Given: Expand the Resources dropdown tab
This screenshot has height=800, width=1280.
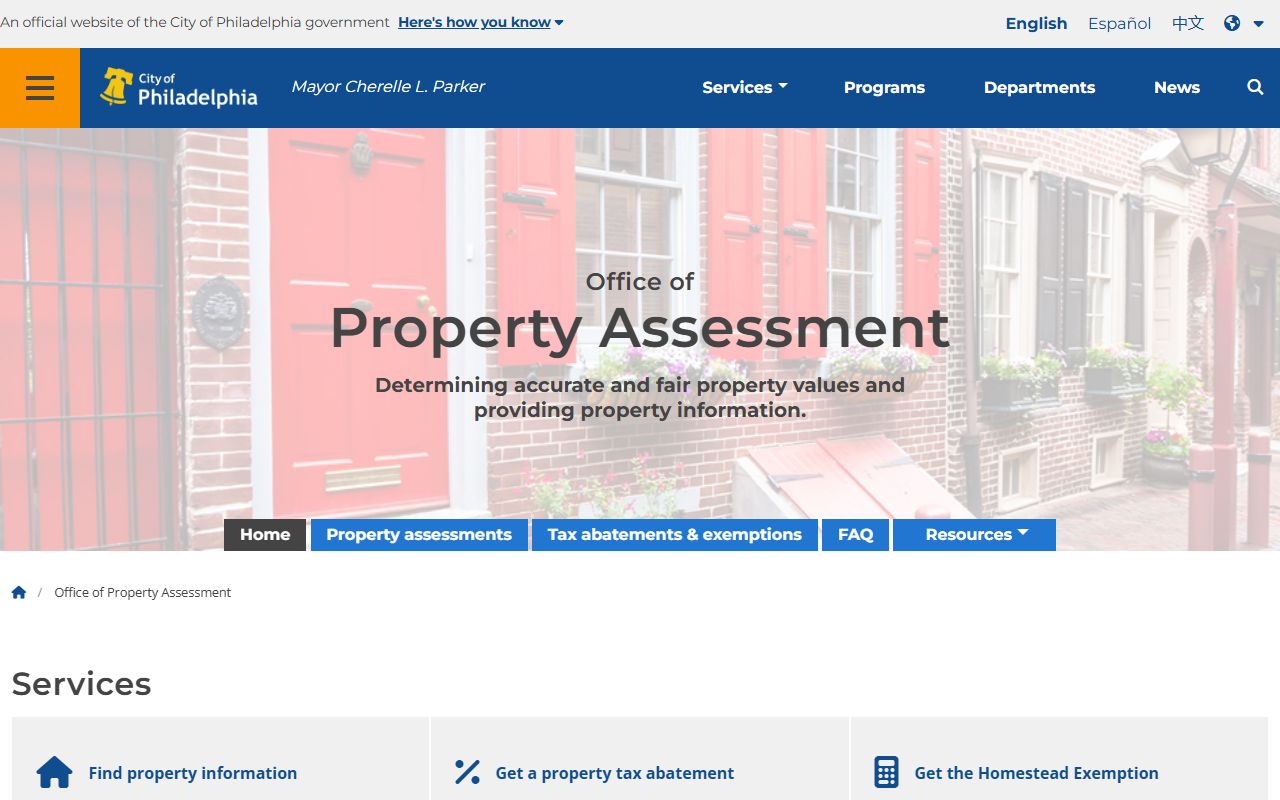Looking at the screenshot, I should (975, 534).
